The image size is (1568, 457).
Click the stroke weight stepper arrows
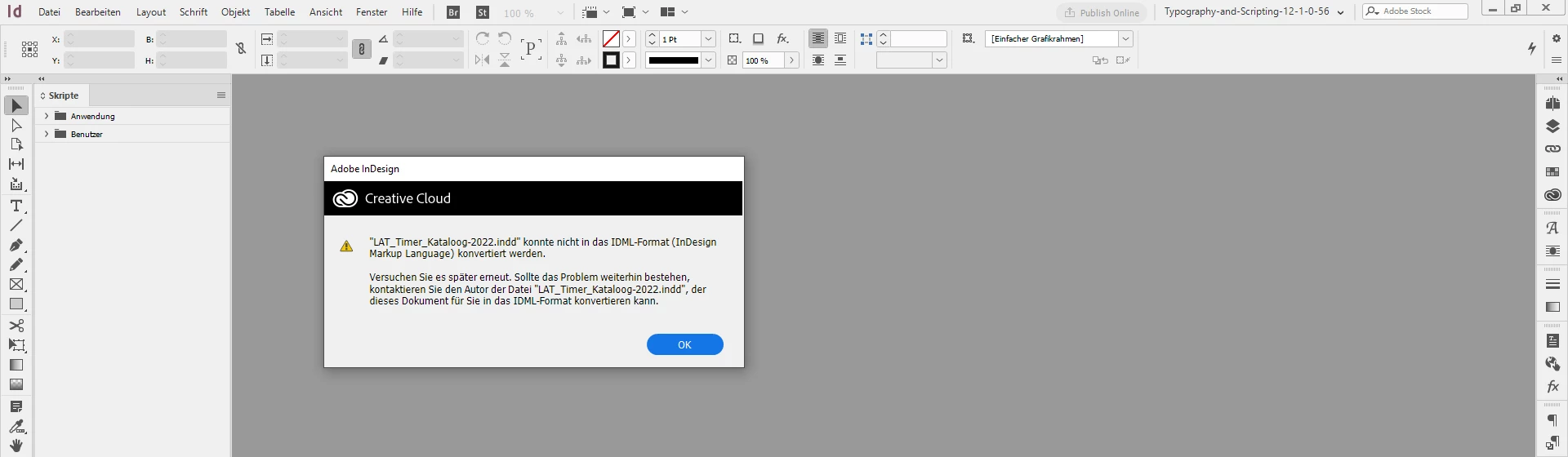click(x=652, y=39)
